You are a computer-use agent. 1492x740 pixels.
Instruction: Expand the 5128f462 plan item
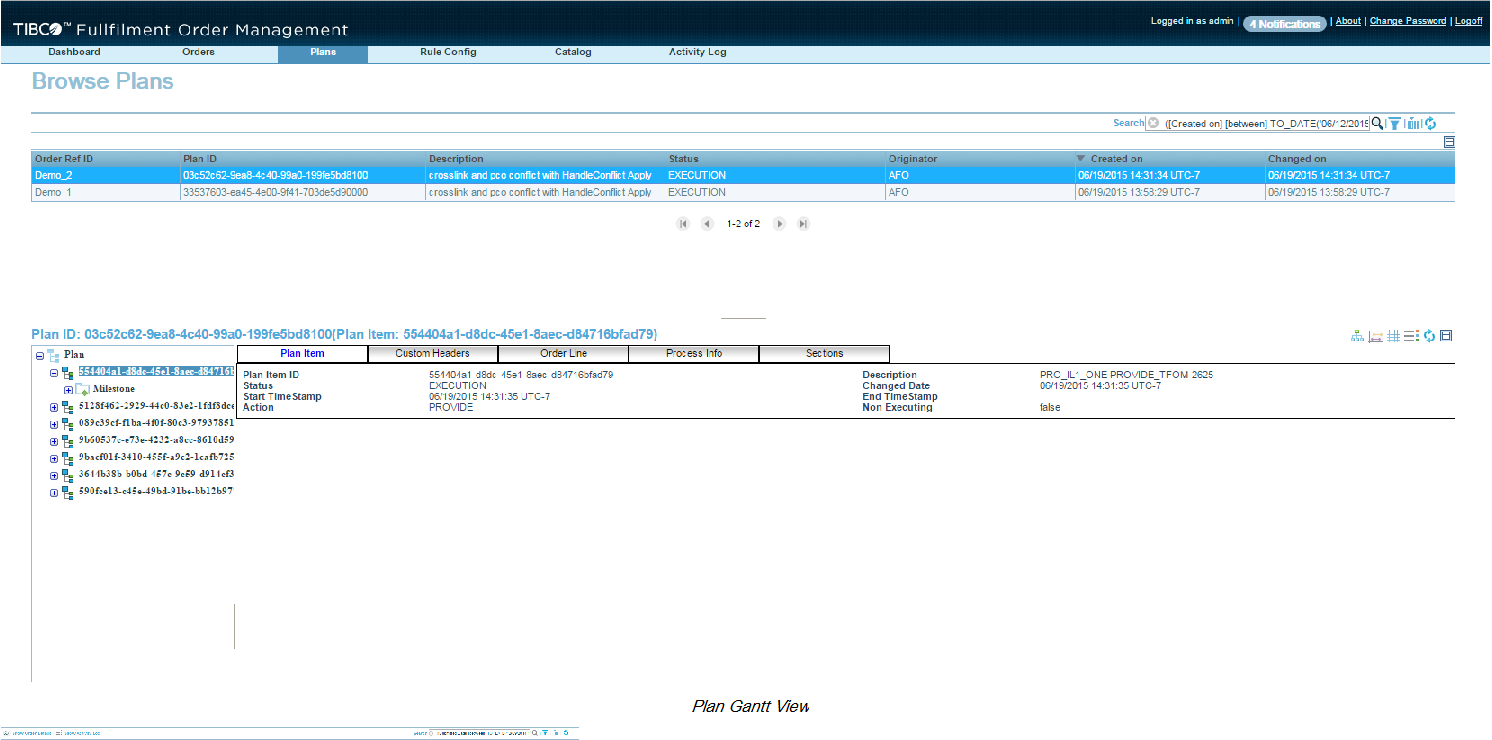click(x=54, y=407)
